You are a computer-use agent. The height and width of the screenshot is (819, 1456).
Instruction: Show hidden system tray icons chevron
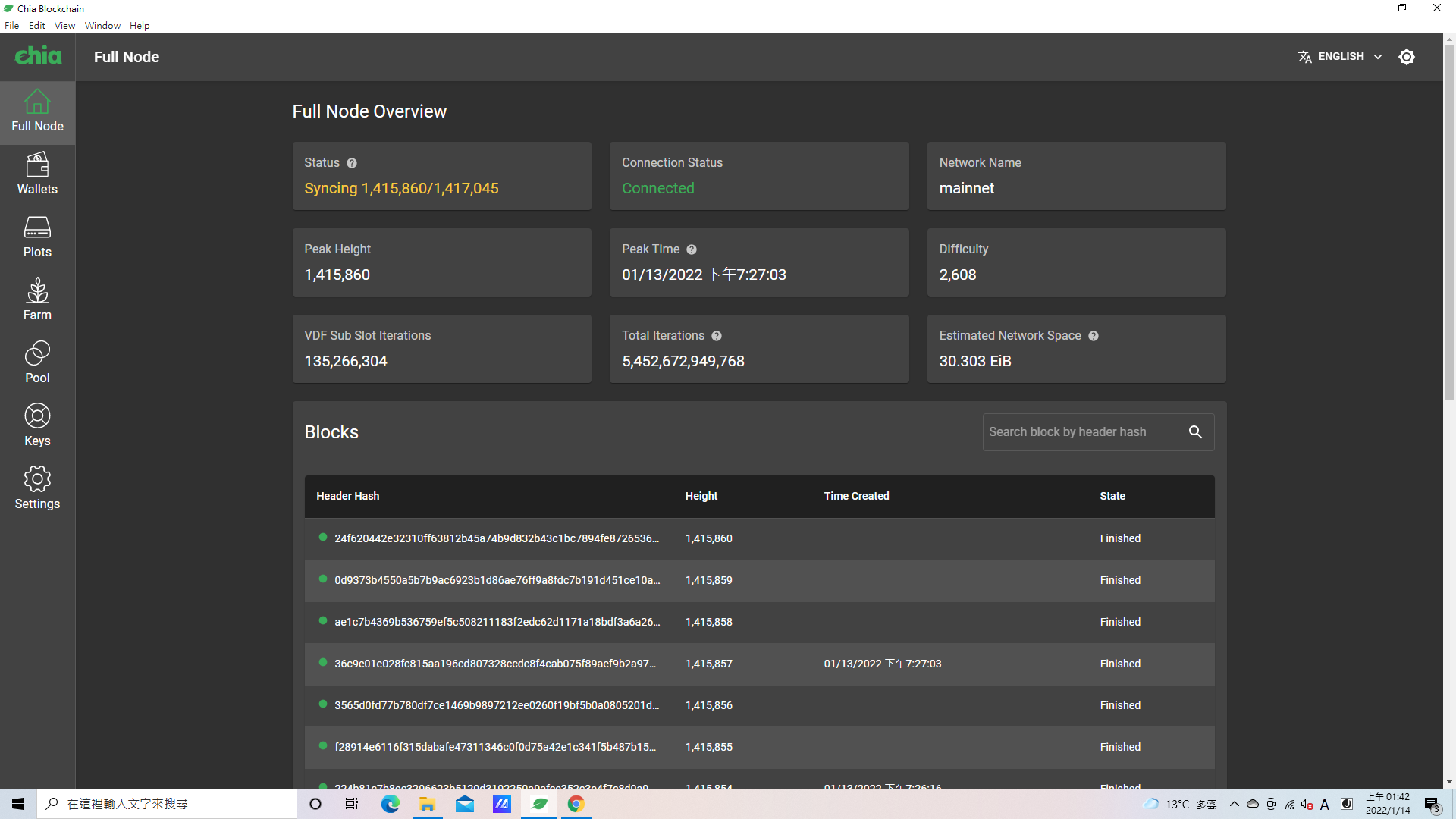tap(1234, 804)
